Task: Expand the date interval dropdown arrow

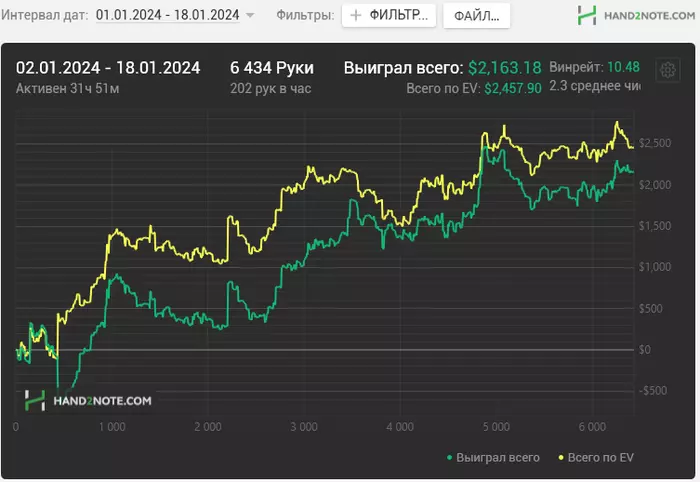Action: (x=250, y=16)
